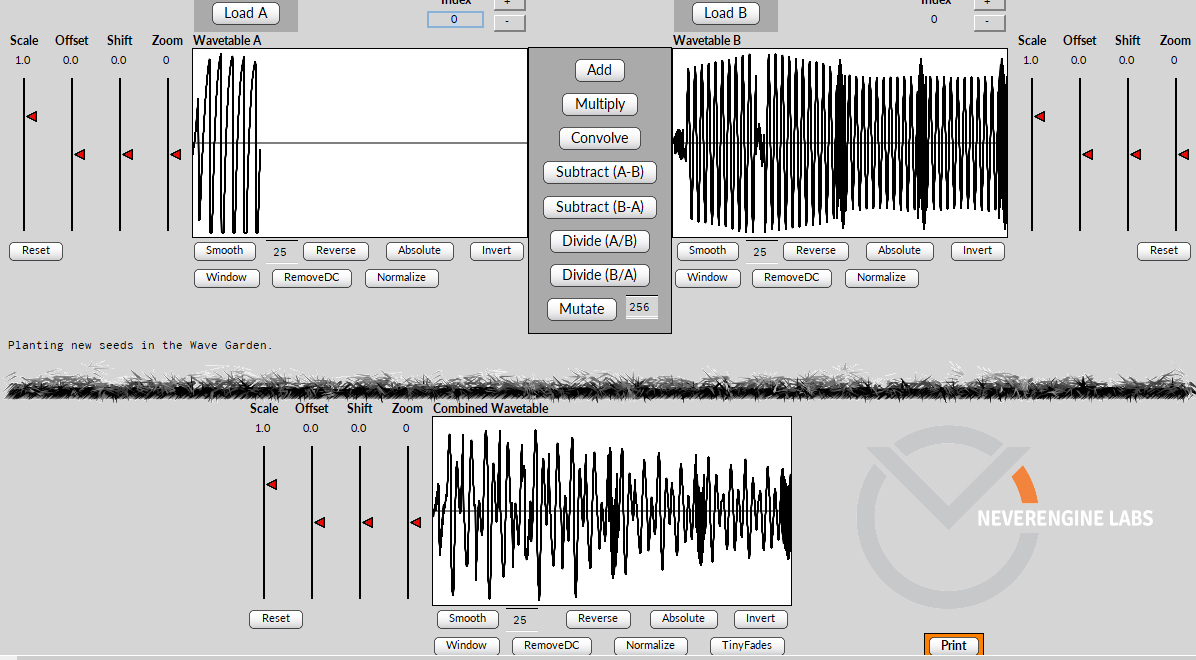This screenshot has height=660, width=1196.
Task: Click the Wavetable A Scale slider handle
Action: click(31, 117)
